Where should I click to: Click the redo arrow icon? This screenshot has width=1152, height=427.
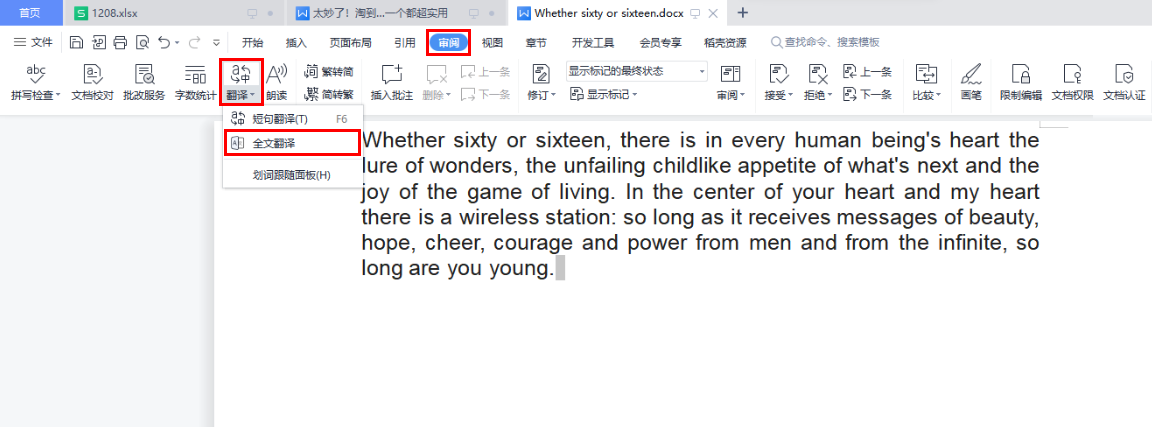click(195, 43)
